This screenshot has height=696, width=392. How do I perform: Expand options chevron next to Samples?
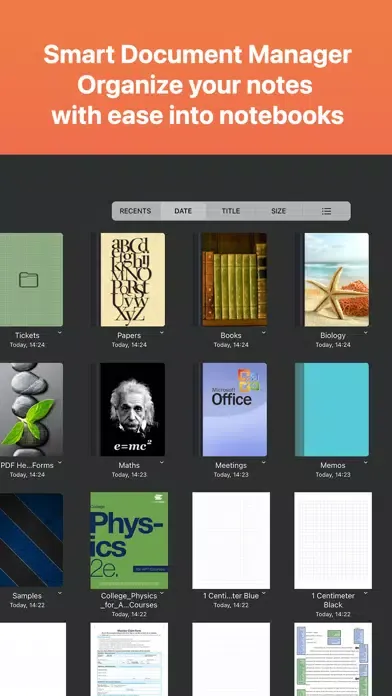coord(60,593)
